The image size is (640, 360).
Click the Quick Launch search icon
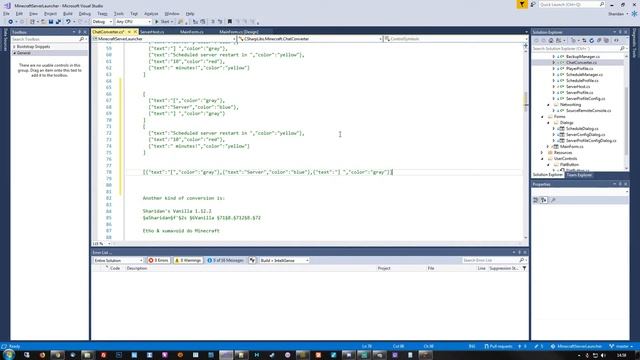pyautogui.click(x=602, y=4)
